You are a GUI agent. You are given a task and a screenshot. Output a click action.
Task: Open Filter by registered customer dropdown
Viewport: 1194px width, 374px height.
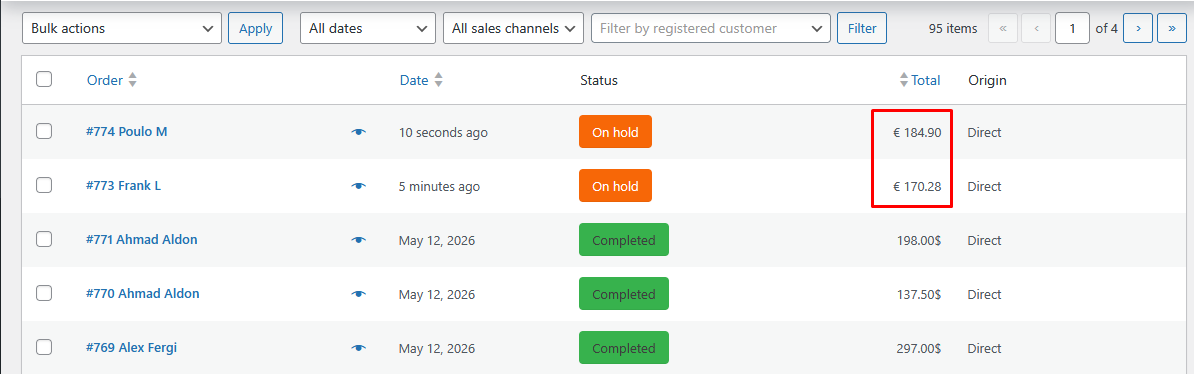(x=710, y=28)
